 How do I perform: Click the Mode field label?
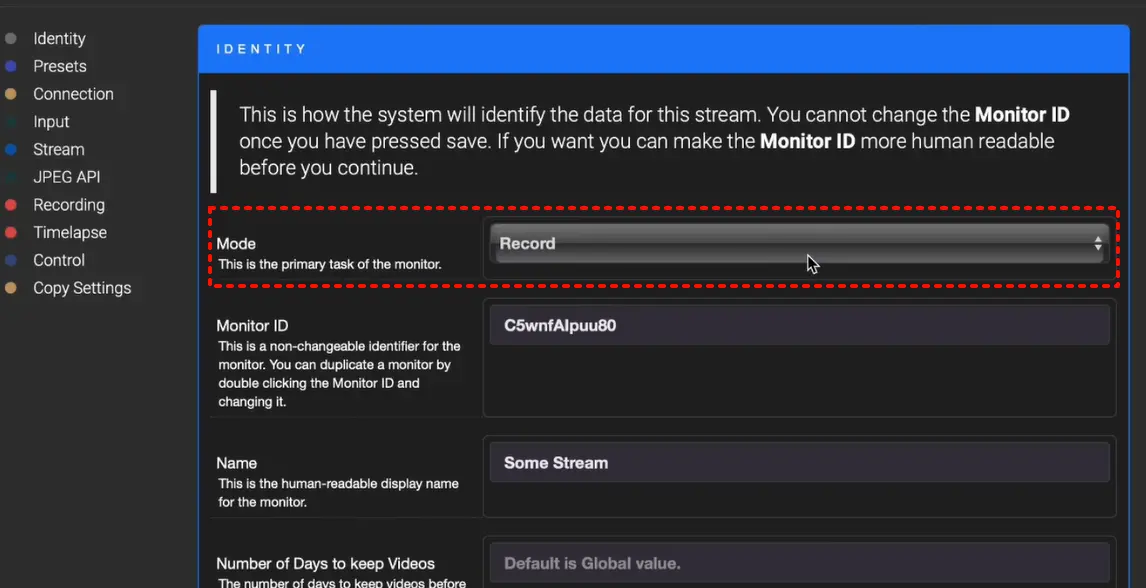(236, 243)
